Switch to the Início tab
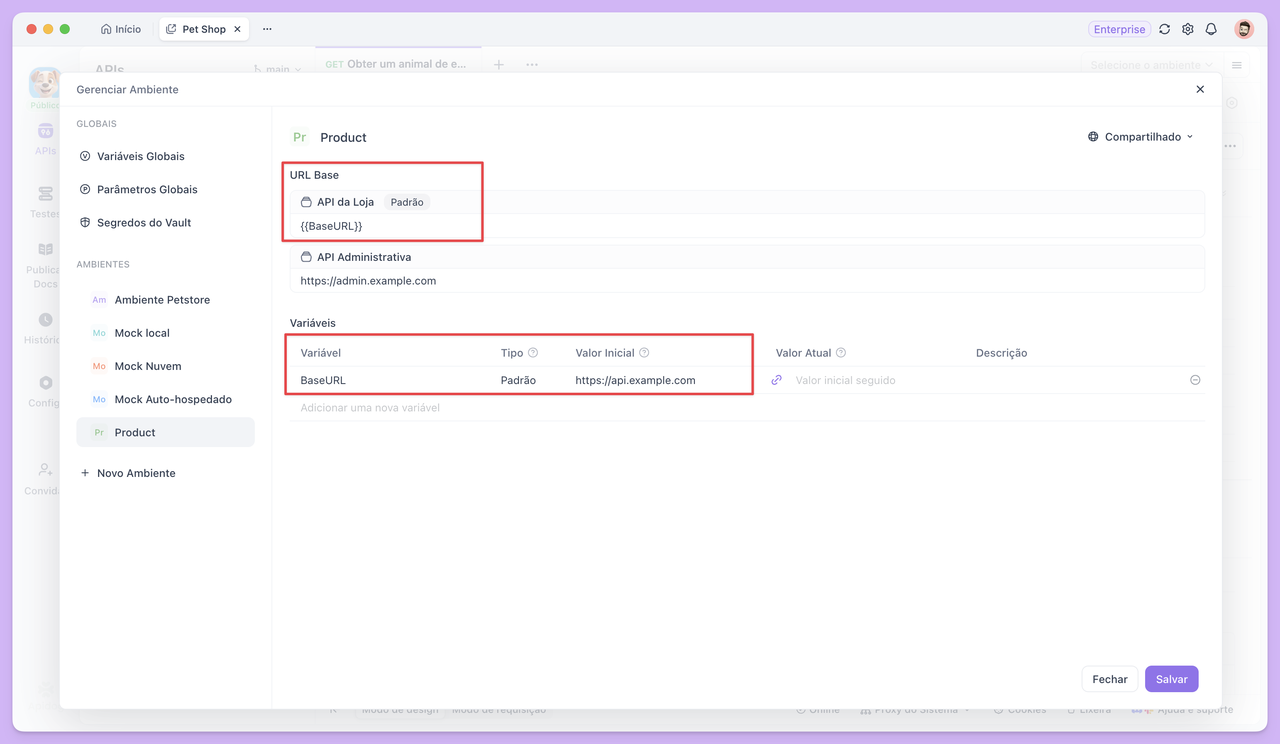Viewport: 1280px width, 744px height. pyautogui.click(x=121, y=29)
